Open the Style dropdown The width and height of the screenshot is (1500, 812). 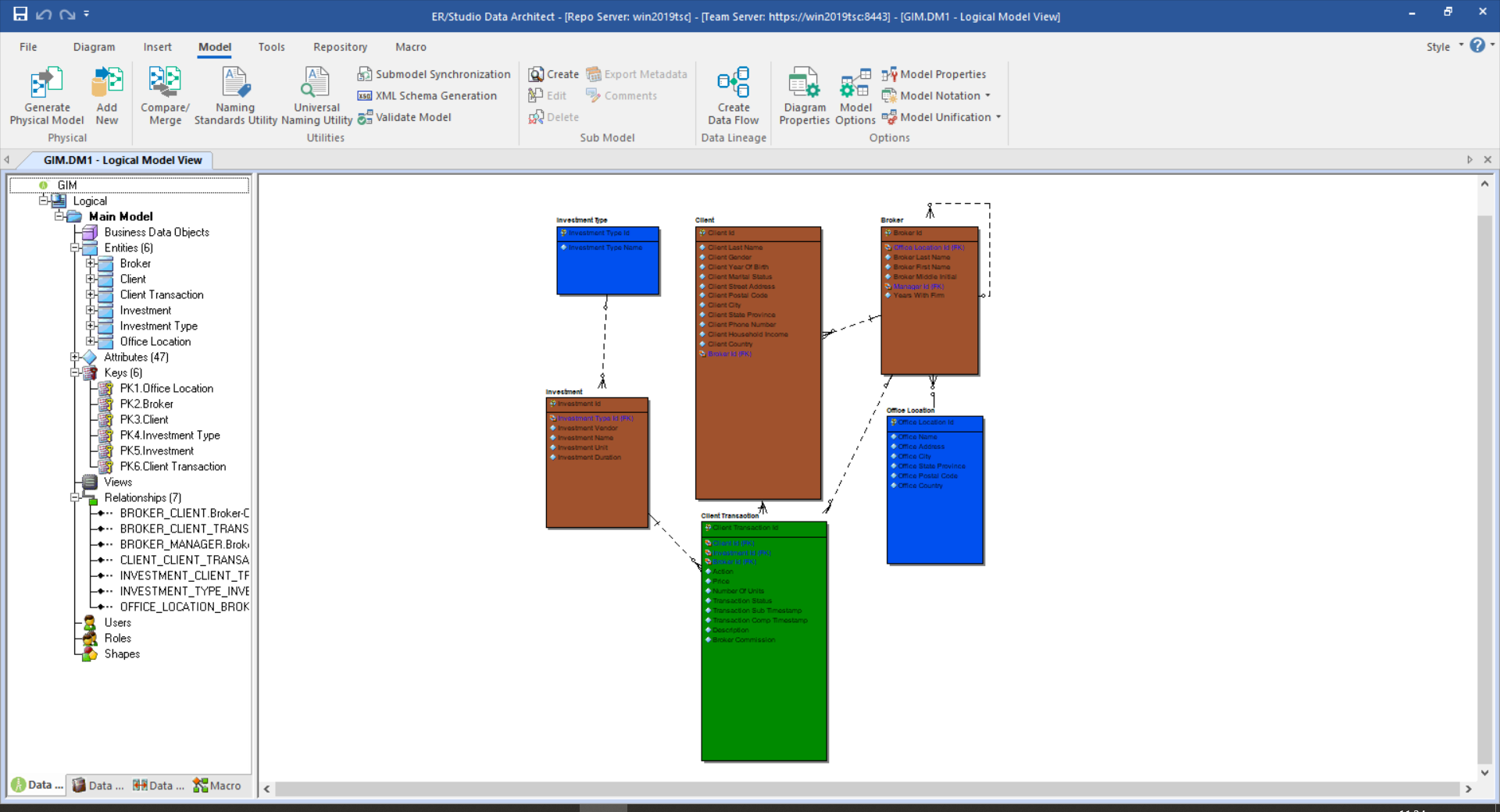tap(1445, 47)
